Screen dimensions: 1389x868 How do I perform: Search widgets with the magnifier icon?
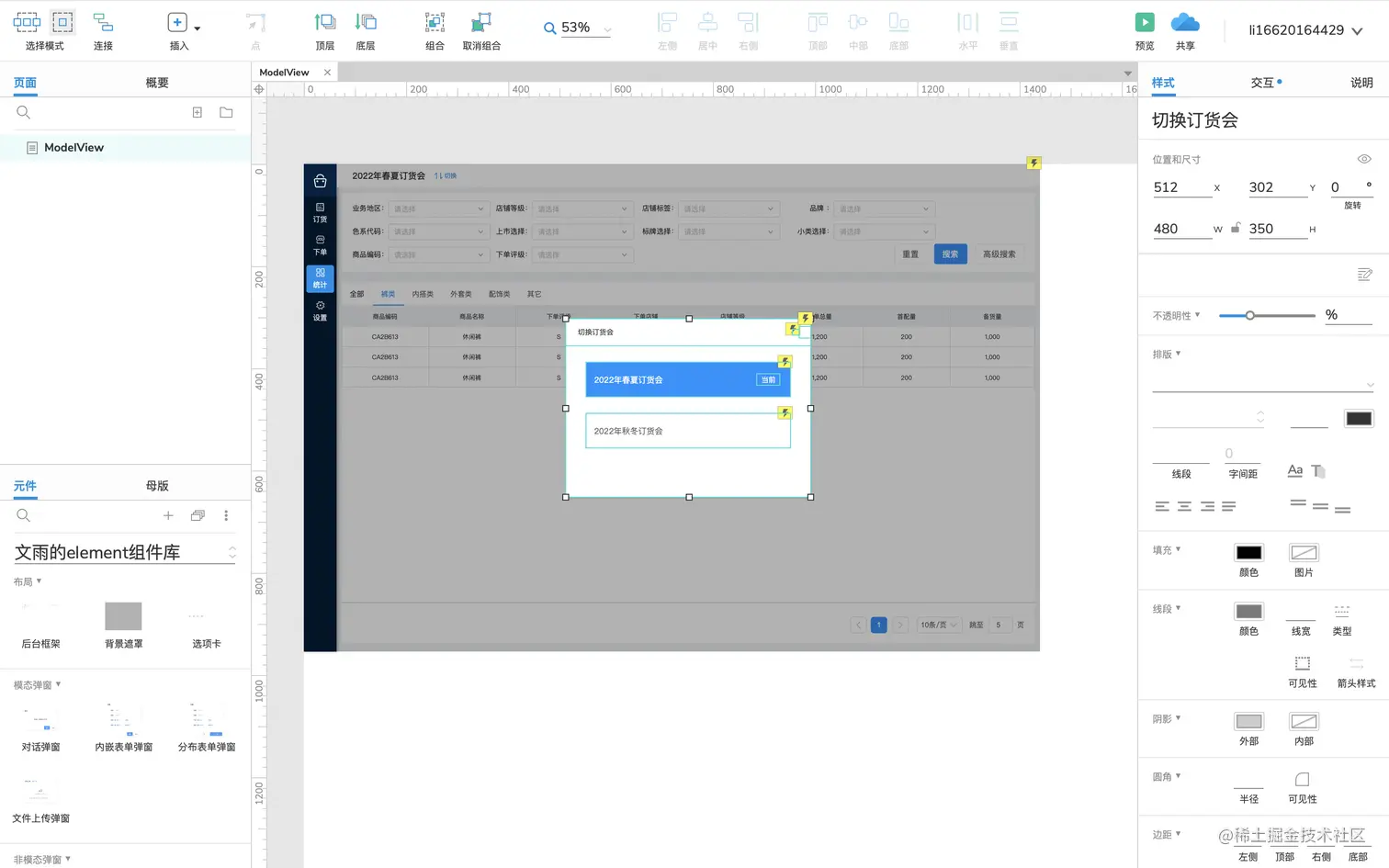point(24,515)
